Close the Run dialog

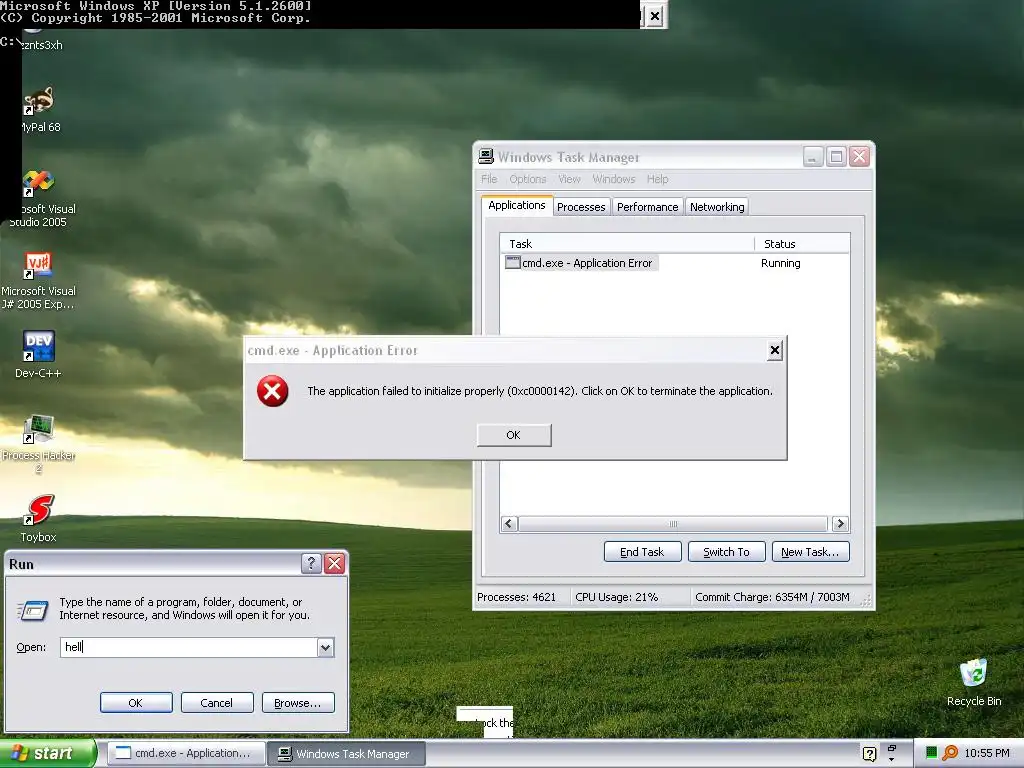point(334,564)
